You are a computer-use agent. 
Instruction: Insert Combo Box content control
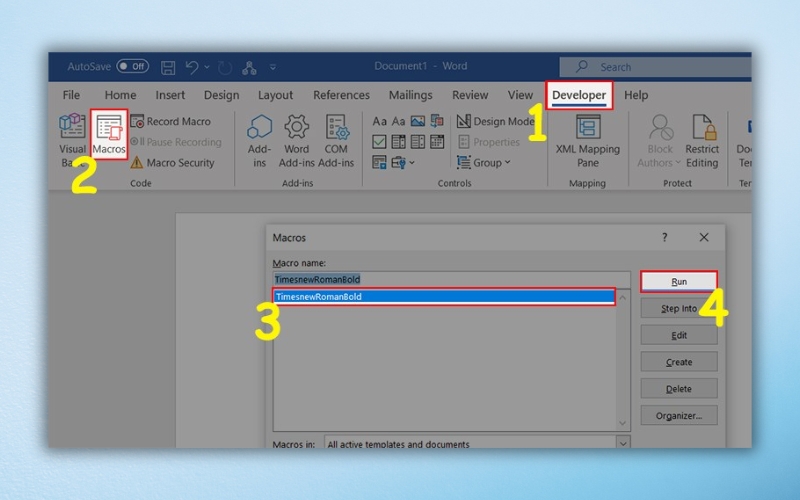tap(398, 141)
